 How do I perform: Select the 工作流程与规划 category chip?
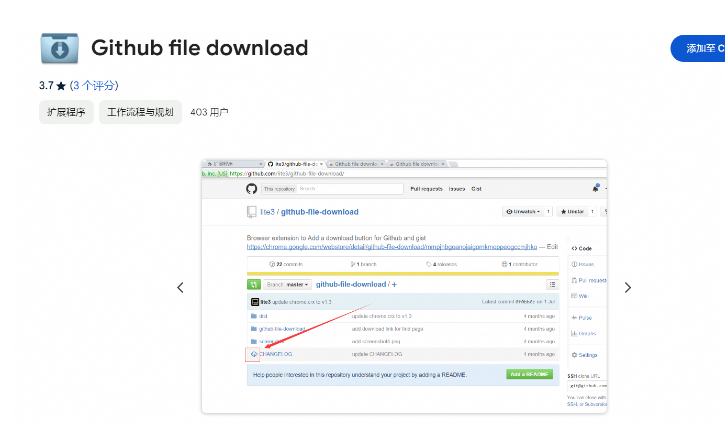140,112
